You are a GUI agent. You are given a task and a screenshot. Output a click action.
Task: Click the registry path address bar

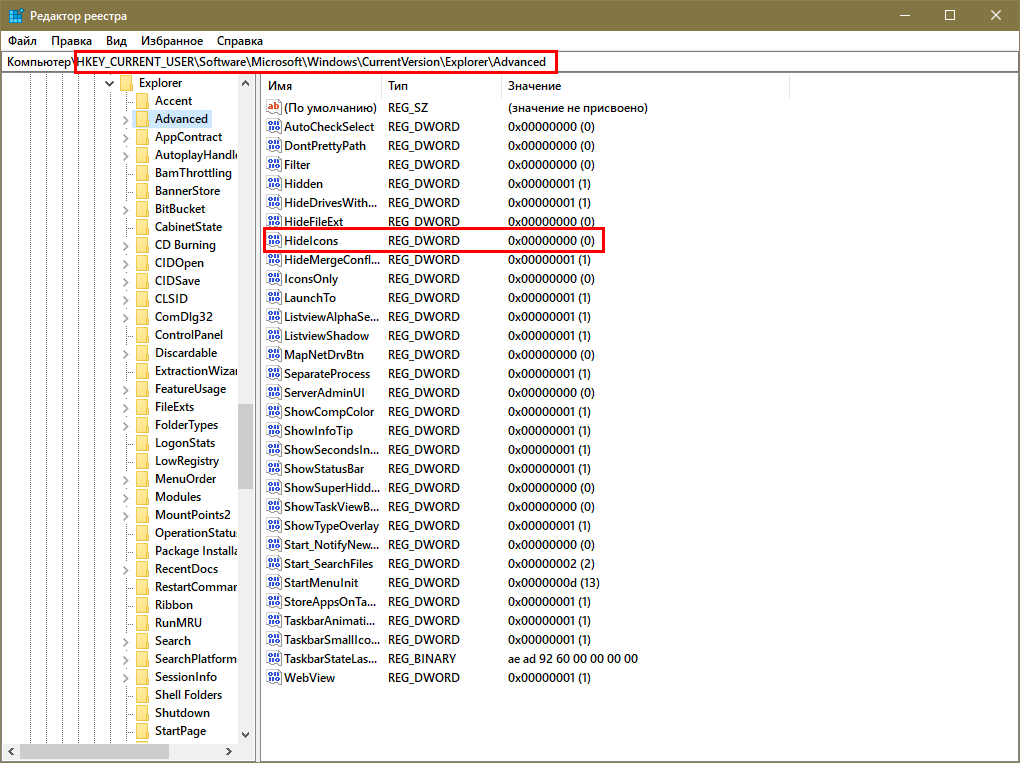[700, 62]
